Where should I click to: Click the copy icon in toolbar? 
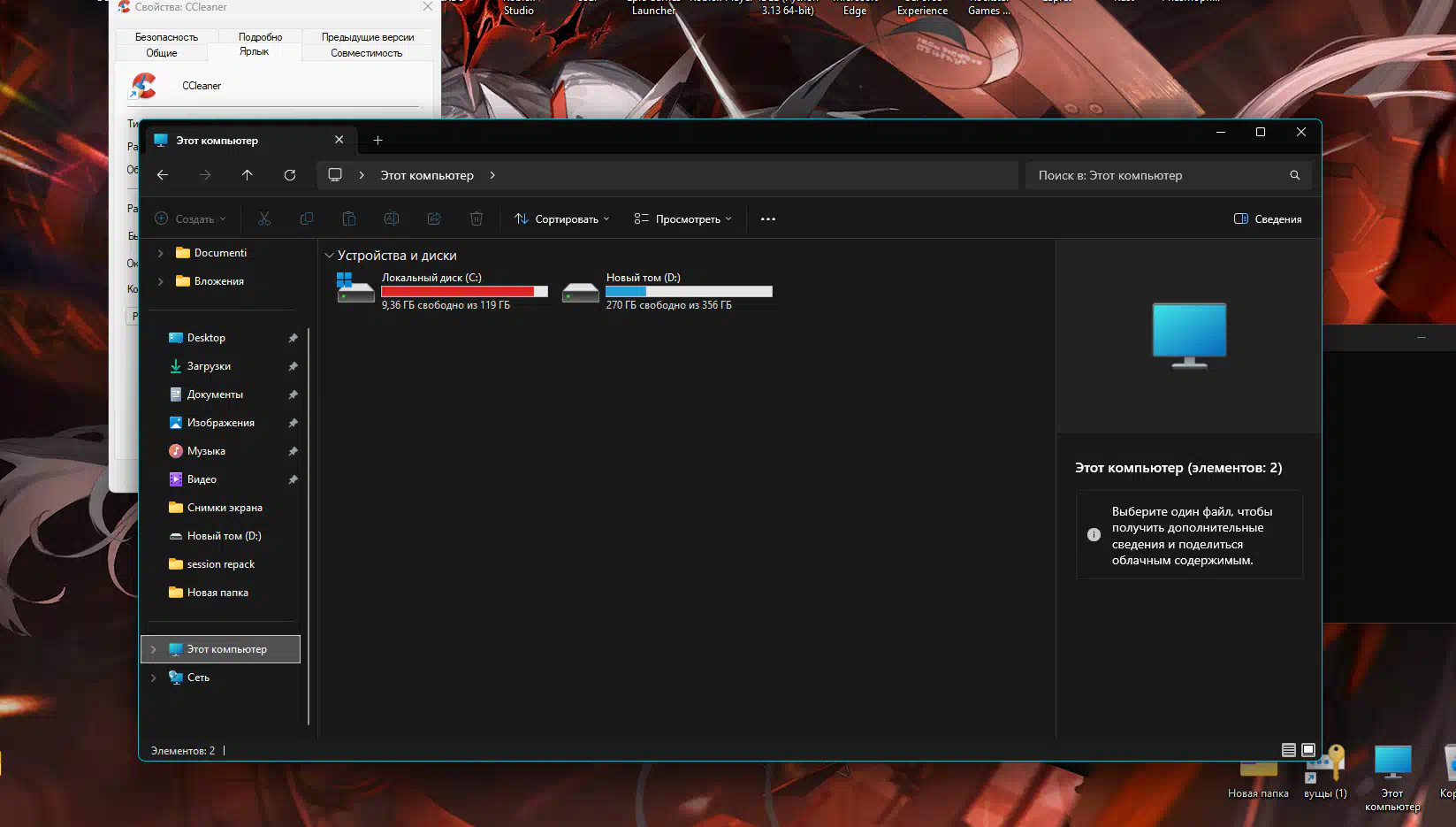(x=307, y=218)
